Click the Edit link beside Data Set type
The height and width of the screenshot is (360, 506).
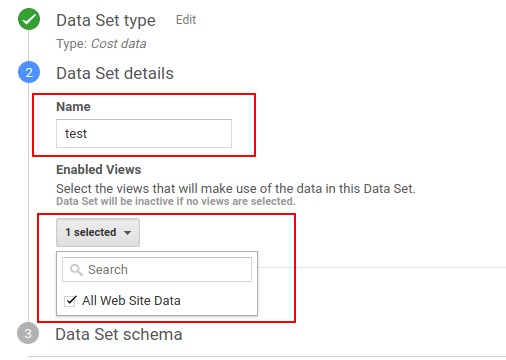[186, 20]
